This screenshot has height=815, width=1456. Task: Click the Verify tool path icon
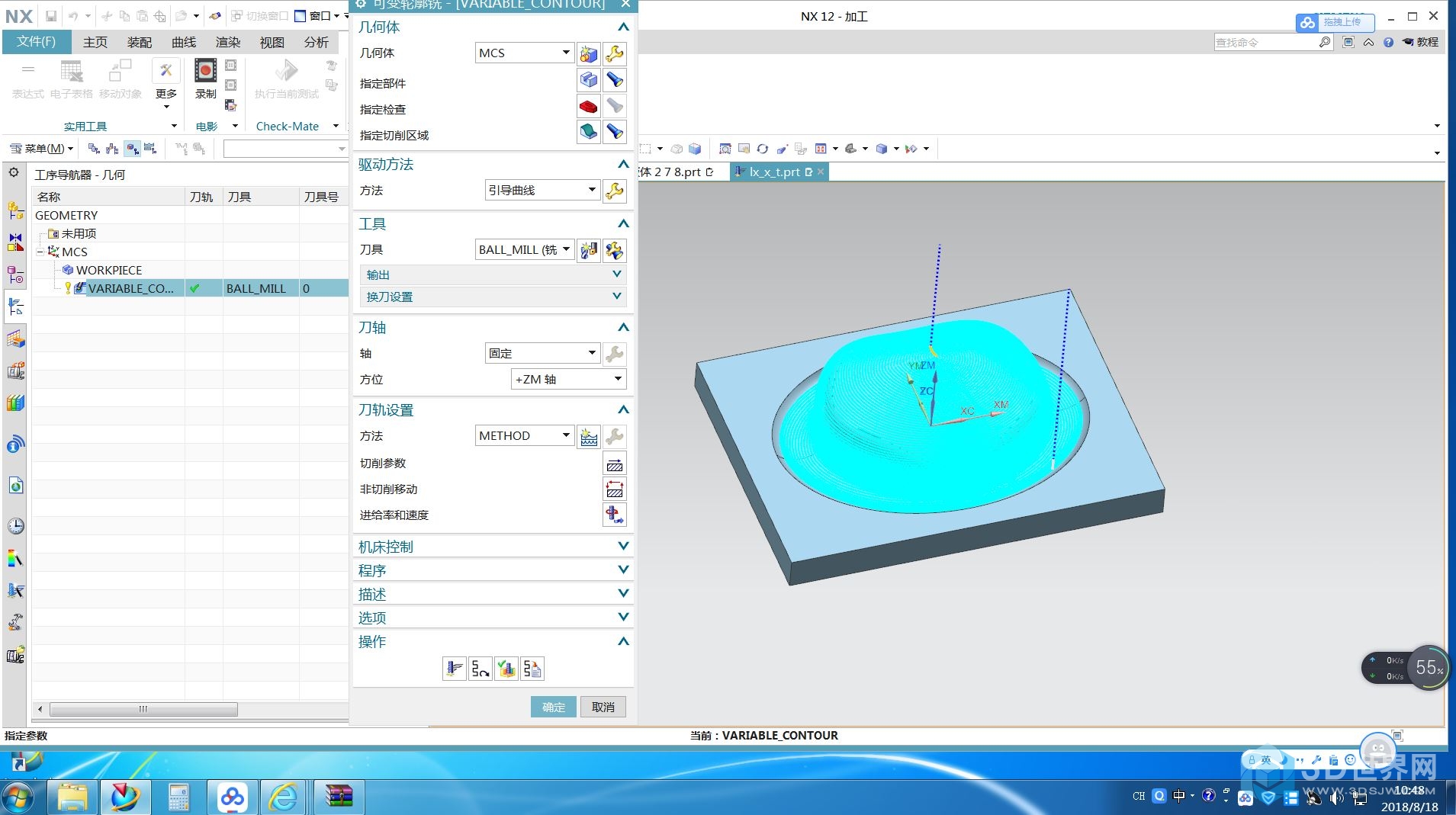tap(506, 669)
